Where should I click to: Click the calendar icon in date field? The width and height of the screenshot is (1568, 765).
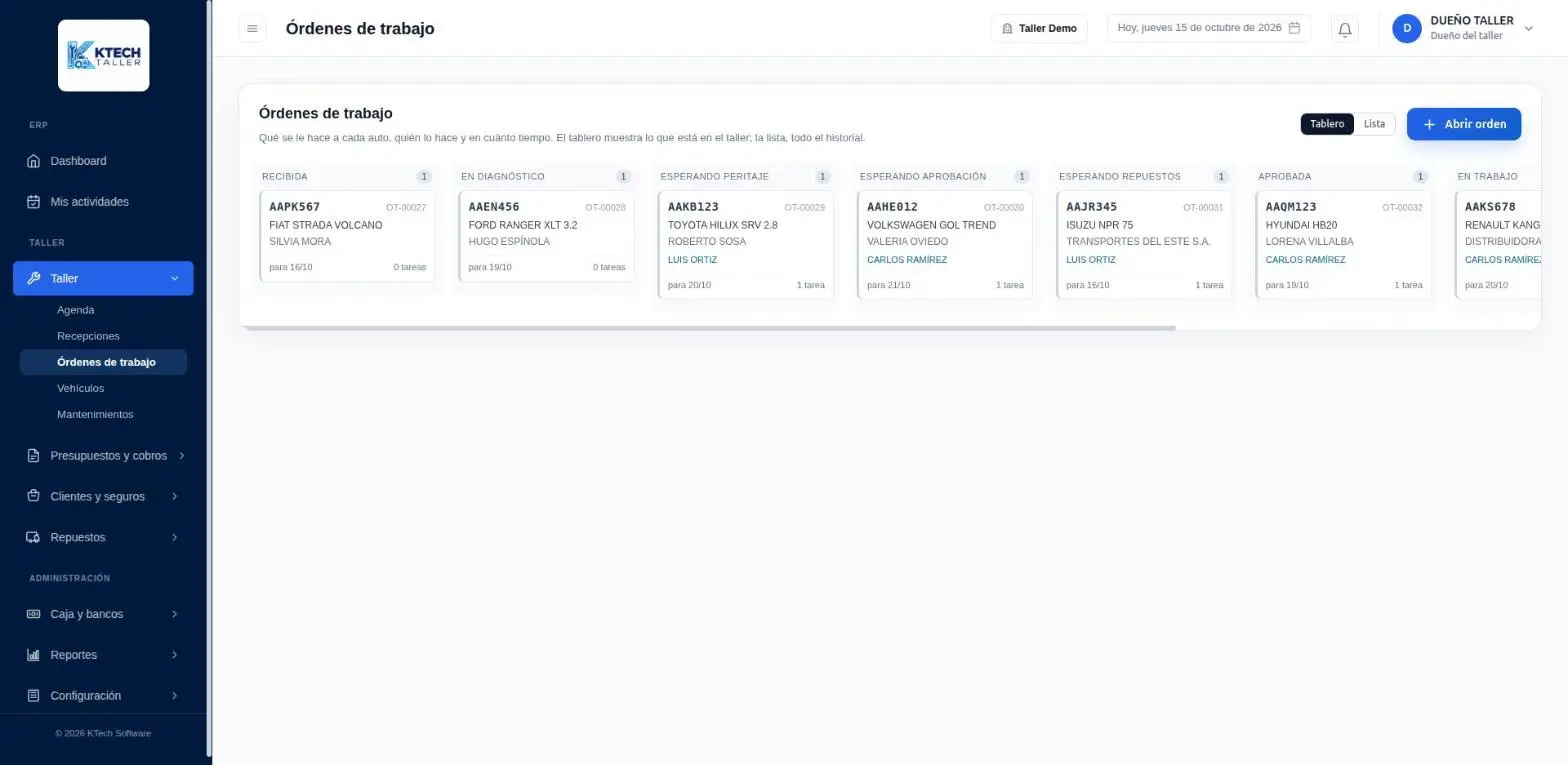(x=1294, y=28)
